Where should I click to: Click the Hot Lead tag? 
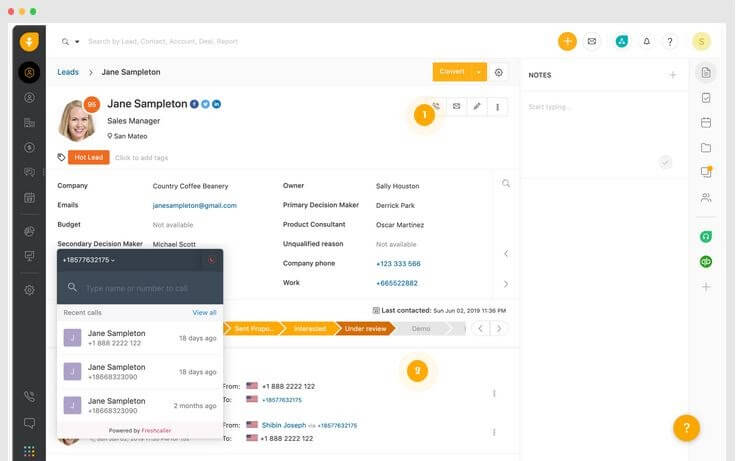[x=89, y=157]
